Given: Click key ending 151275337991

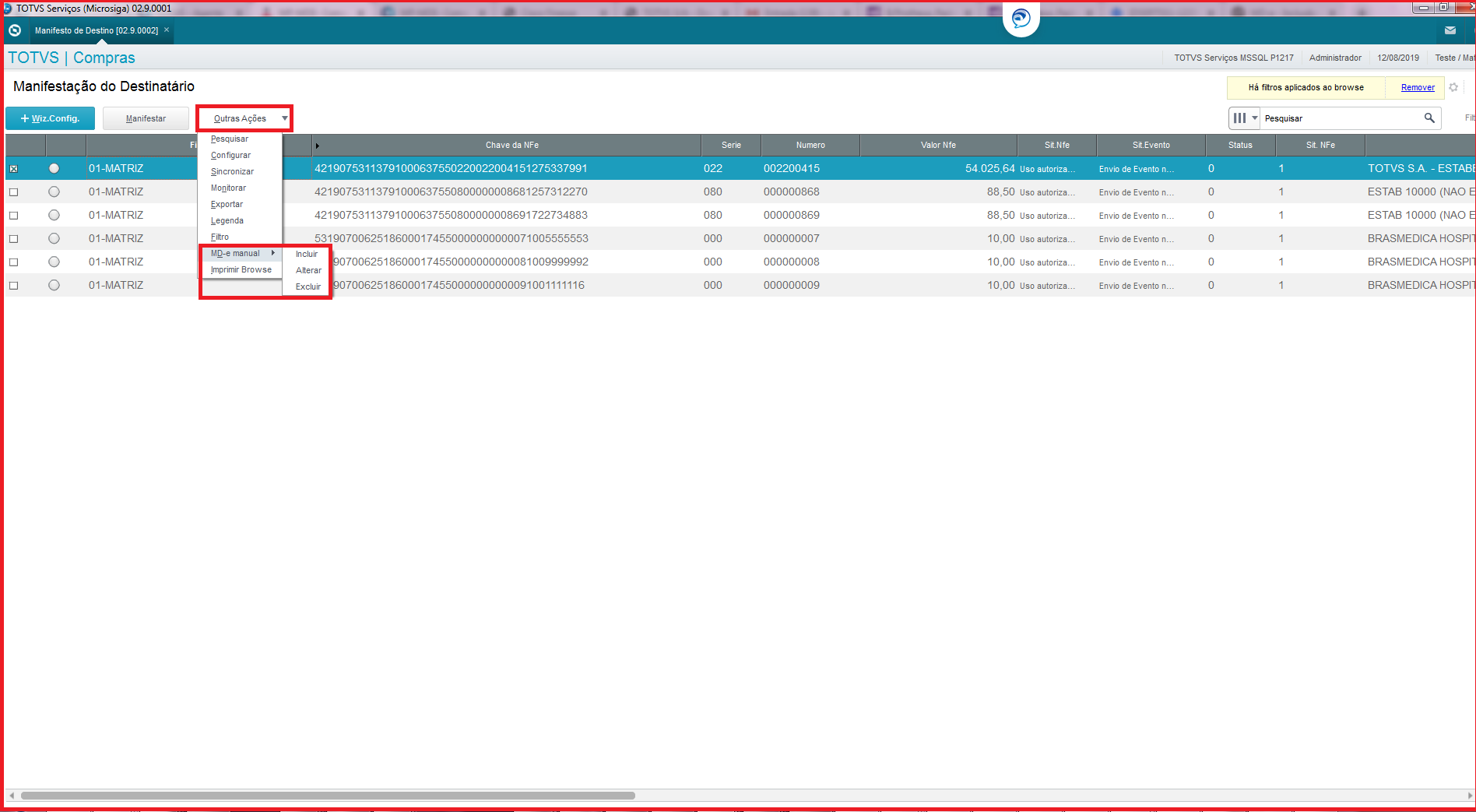Looking at the screenshot, I should coord(451,168).
